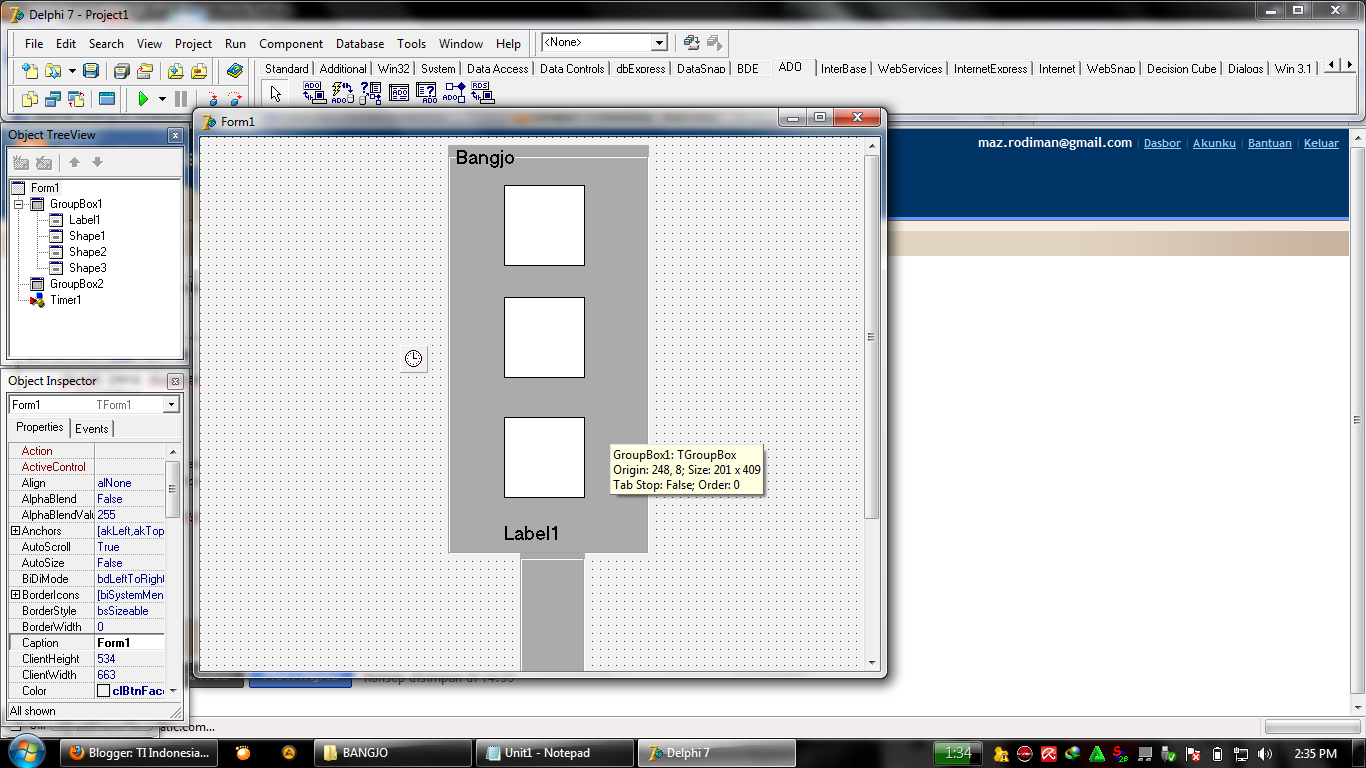Select the ADOTable component icon
This screenshot has height=768, width=1366.
[399, 93]
